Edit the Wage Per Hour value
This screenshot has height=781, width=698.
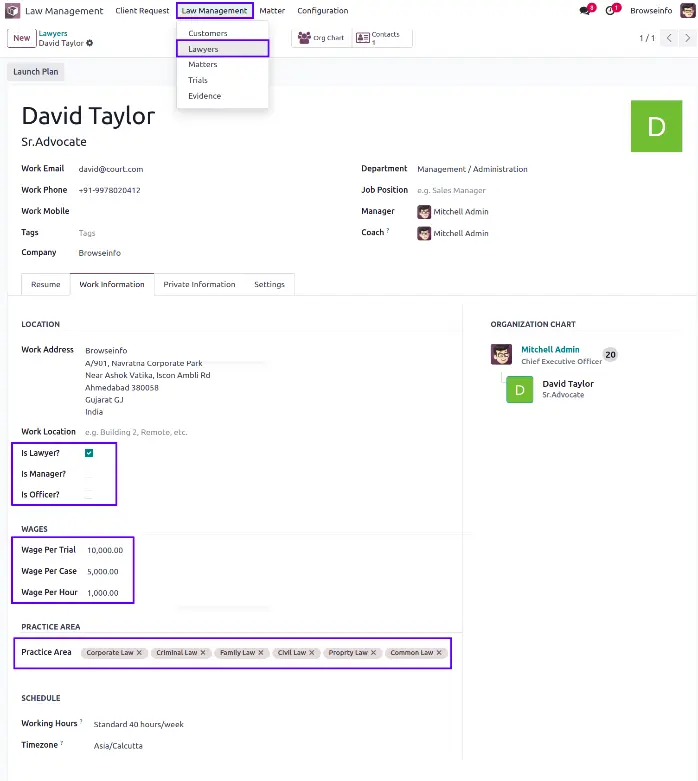[x=103, y=593]
